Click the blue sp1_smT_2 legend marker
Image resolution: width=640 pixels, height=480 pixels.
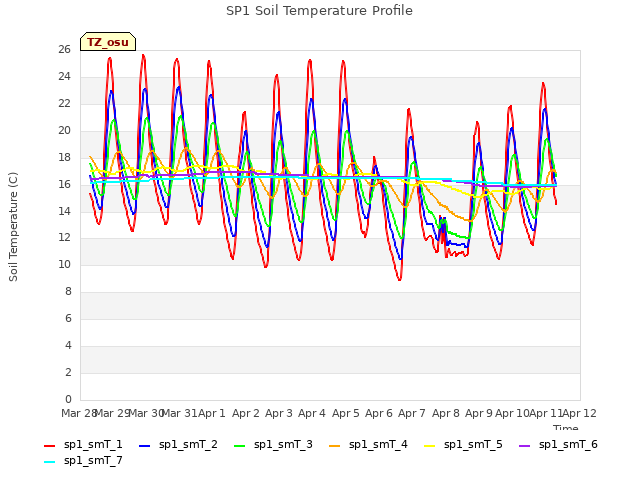[x=144, y=446]
